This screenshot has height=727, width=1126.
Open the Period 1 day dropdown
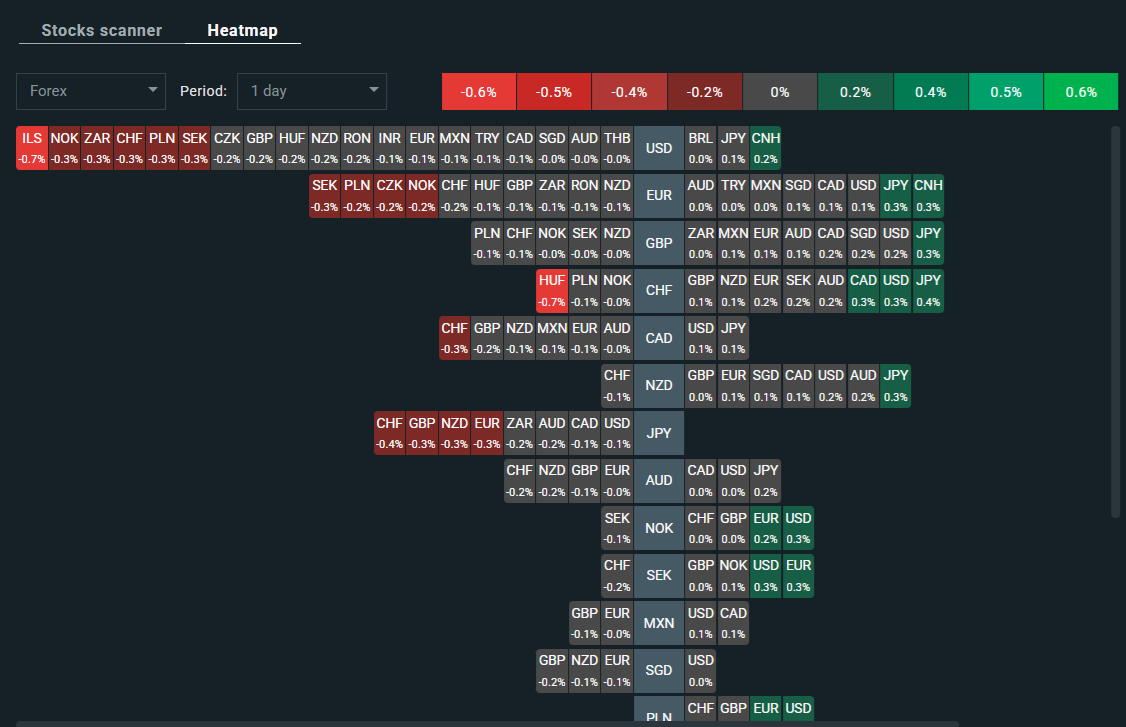point(312,91)
